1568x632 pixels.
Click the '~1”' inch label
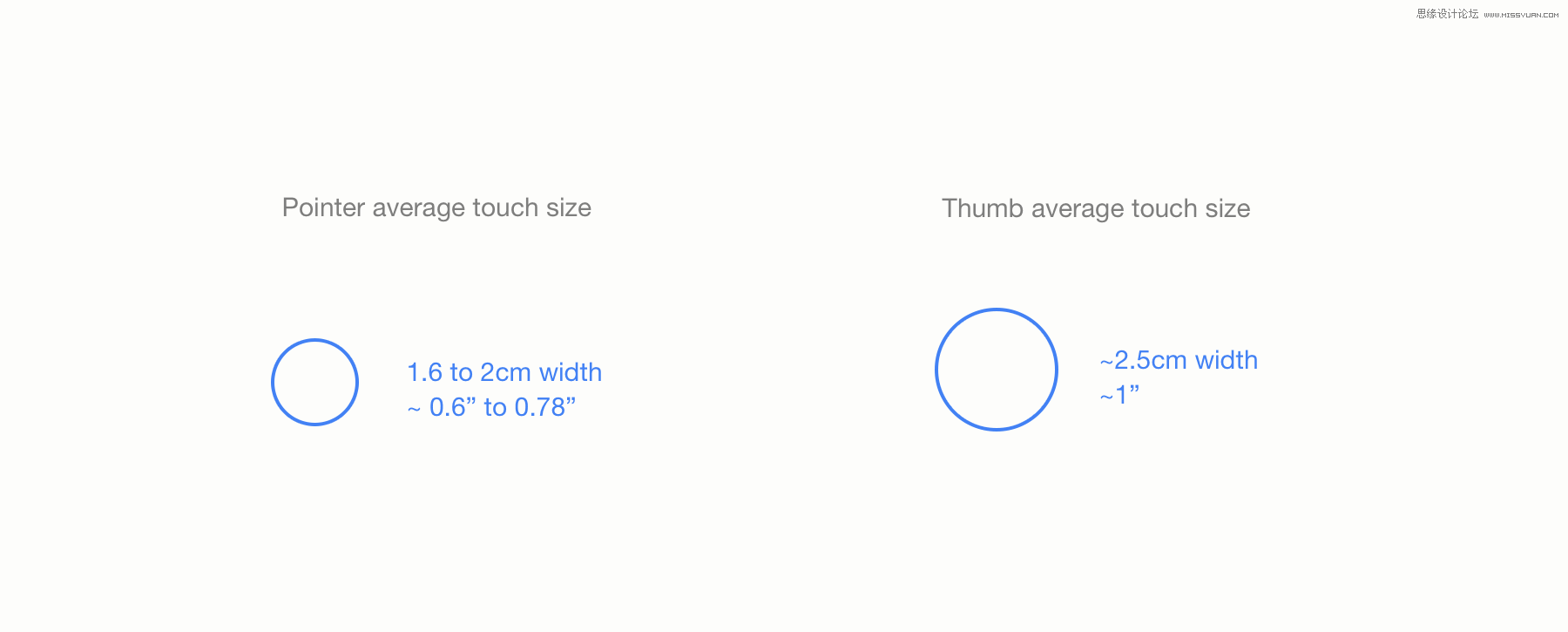(1119, 395)
